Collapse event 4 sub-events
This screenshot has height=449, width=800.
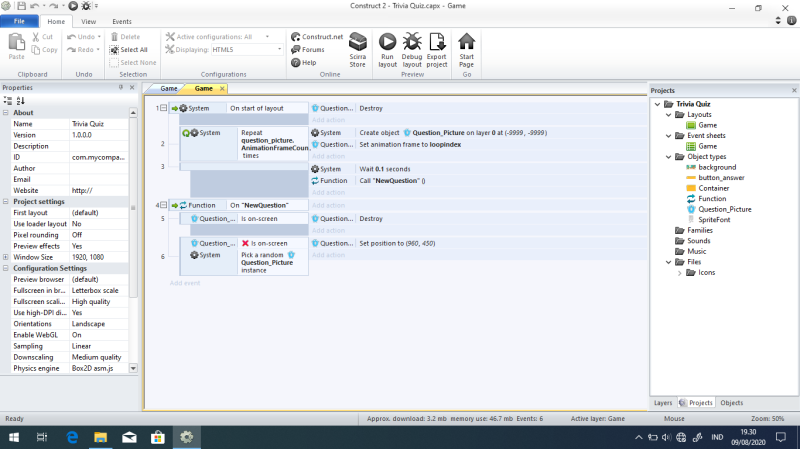point(164,205)
